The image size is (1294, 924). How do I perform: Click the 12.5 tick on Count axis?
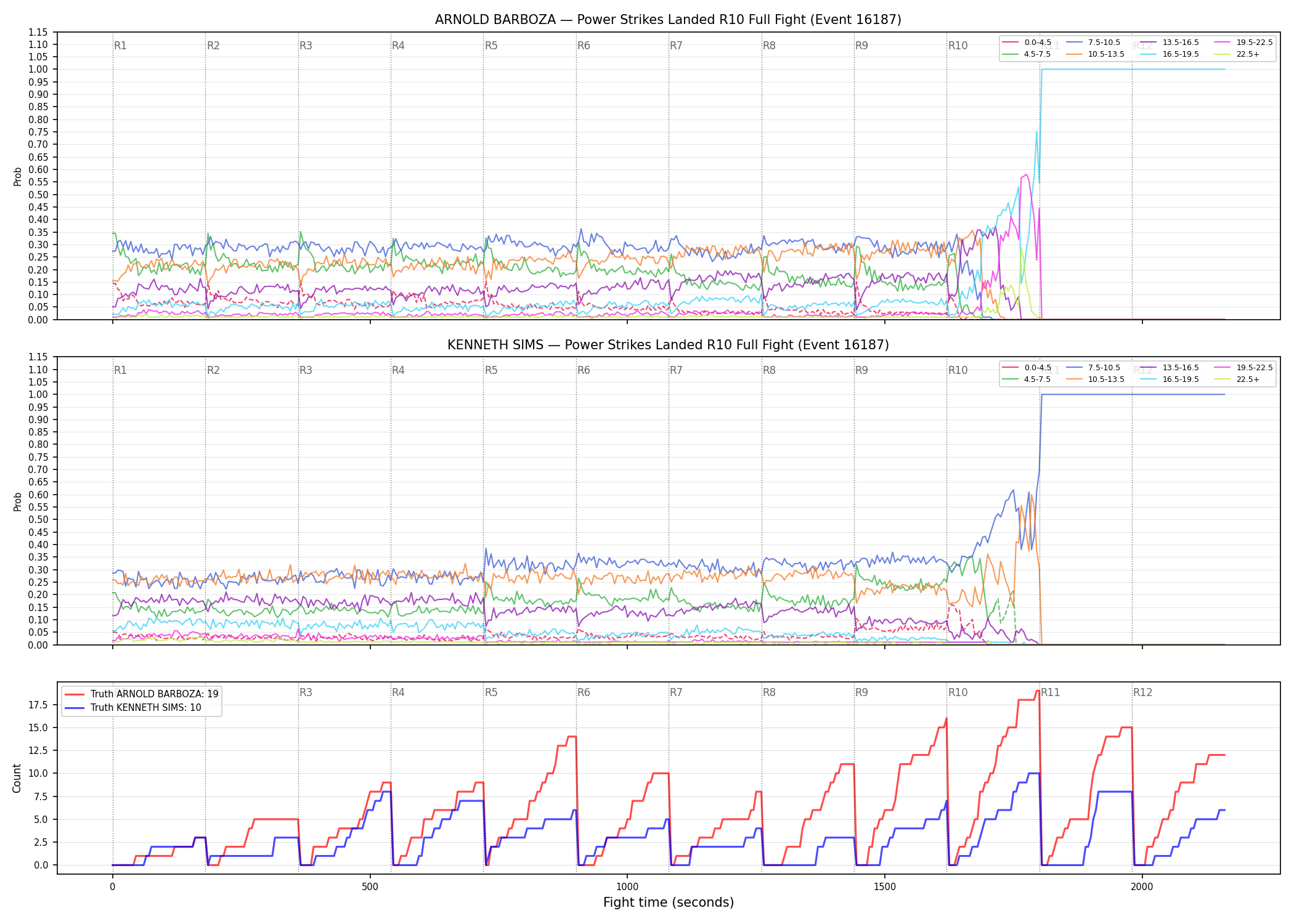pyautogui.click(x=38, y=750)
